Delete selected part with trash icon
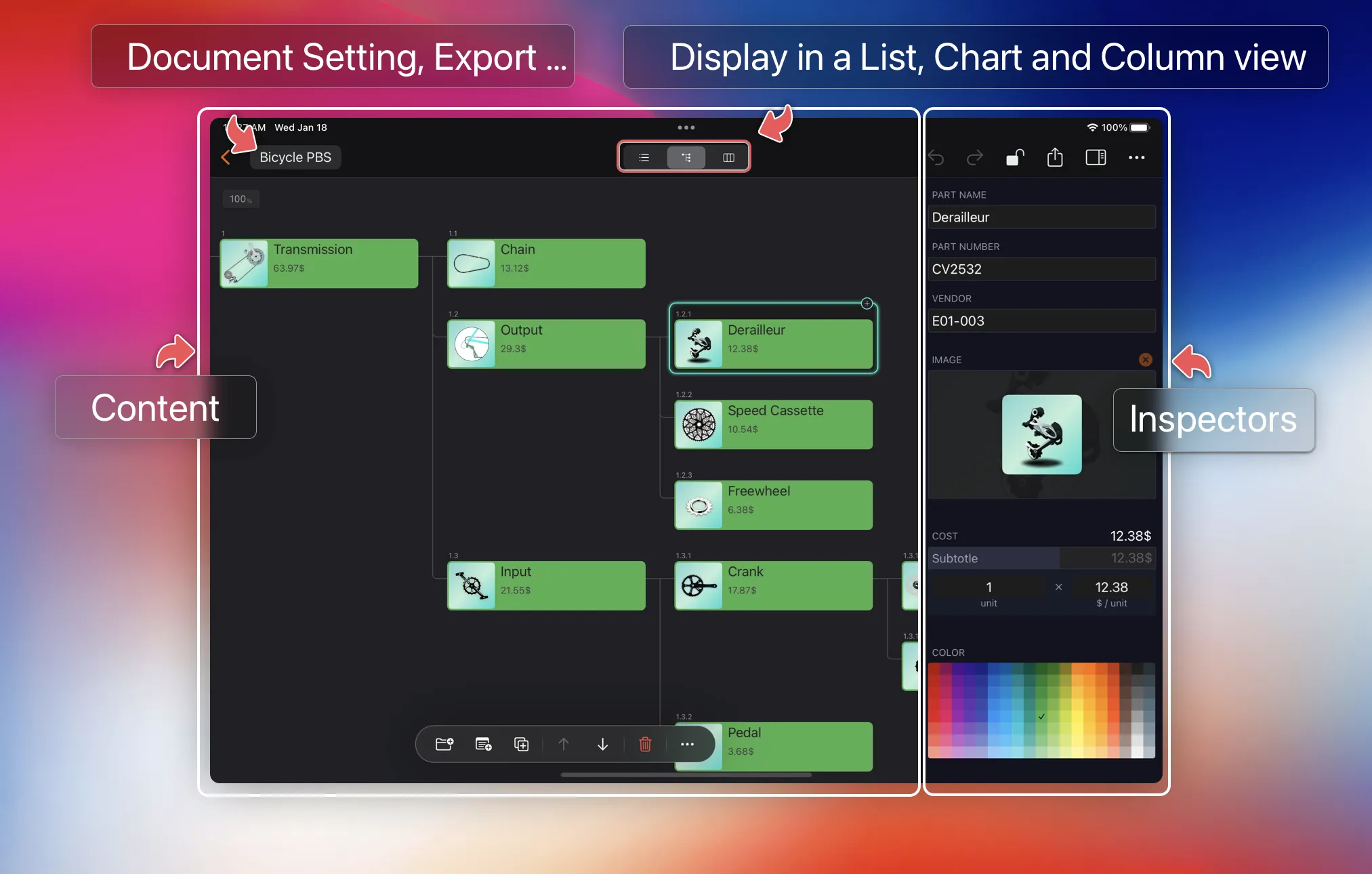The width and height of the screenshot is (1372, 874). pyautogui.click(x=645, y=744)
